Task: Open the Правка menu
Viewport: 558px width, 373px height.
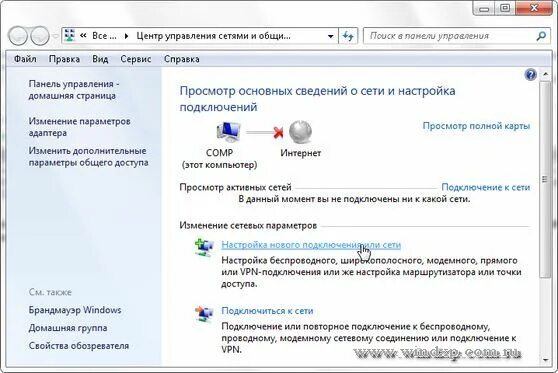Action: pos(64,59)
